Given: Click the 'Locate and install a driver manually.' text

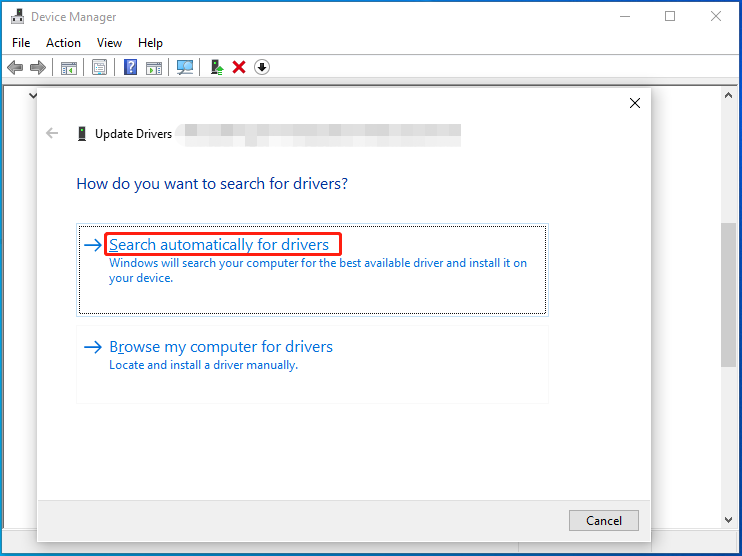Looking at the screenshot, I should tap(203, 365).
